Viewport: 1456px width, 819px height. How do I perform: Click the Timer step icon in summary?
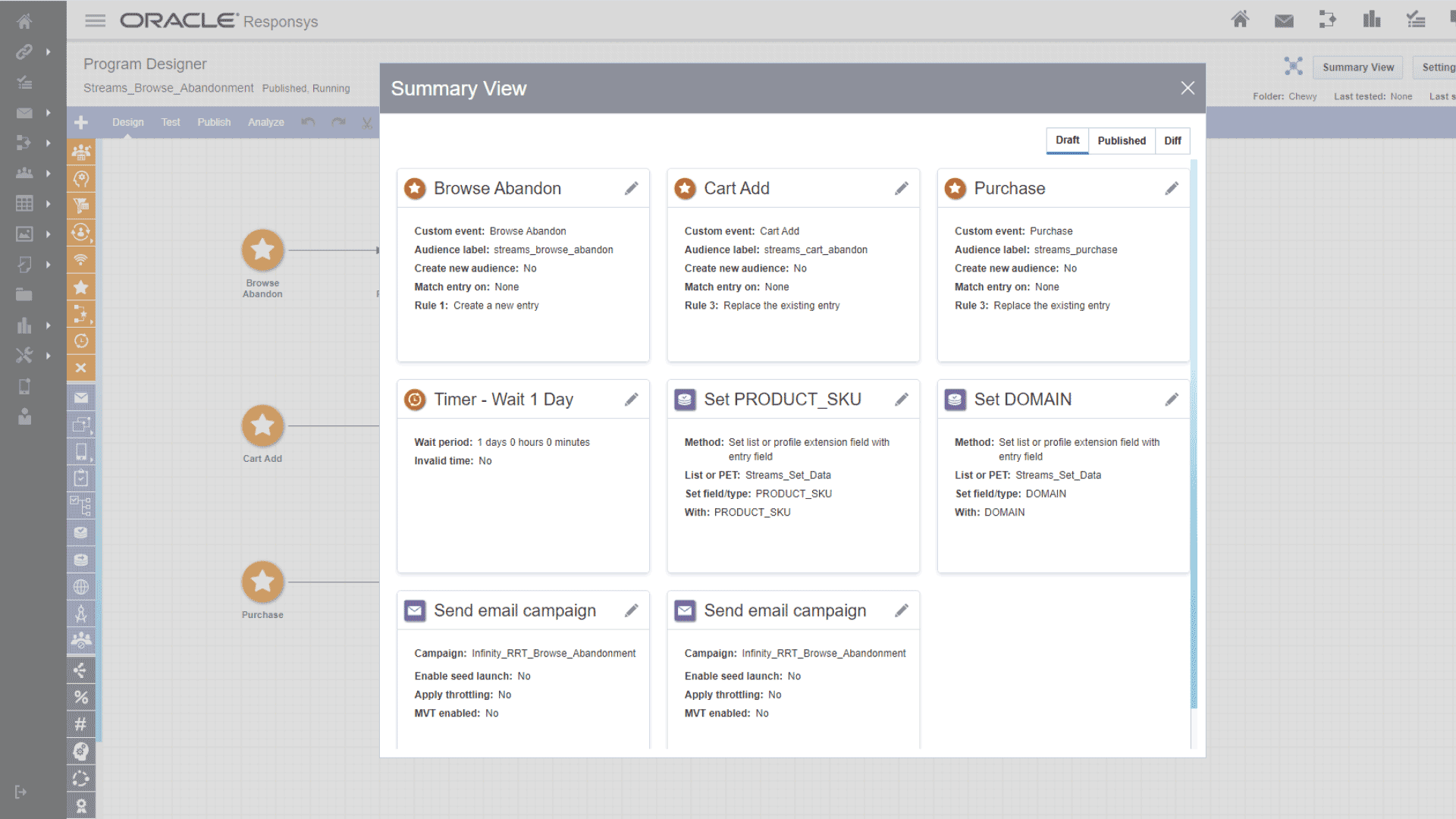click(x=414, y=398)
